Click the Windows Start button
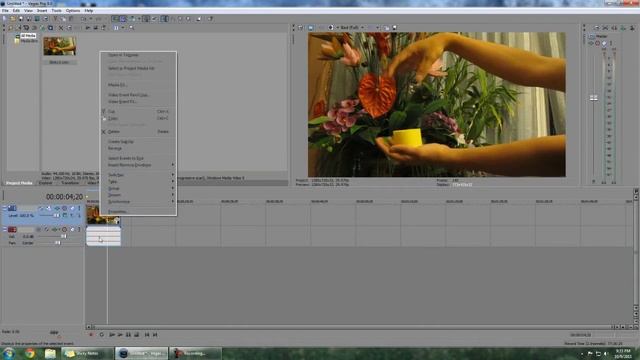Viewport: 640px width, 360px height. tap(8, 353)
